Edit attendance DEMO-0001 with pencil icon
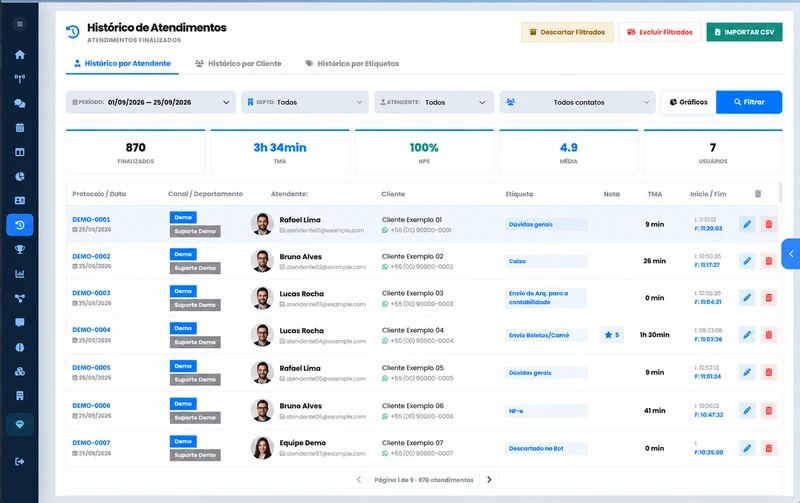 coord(747,224)
